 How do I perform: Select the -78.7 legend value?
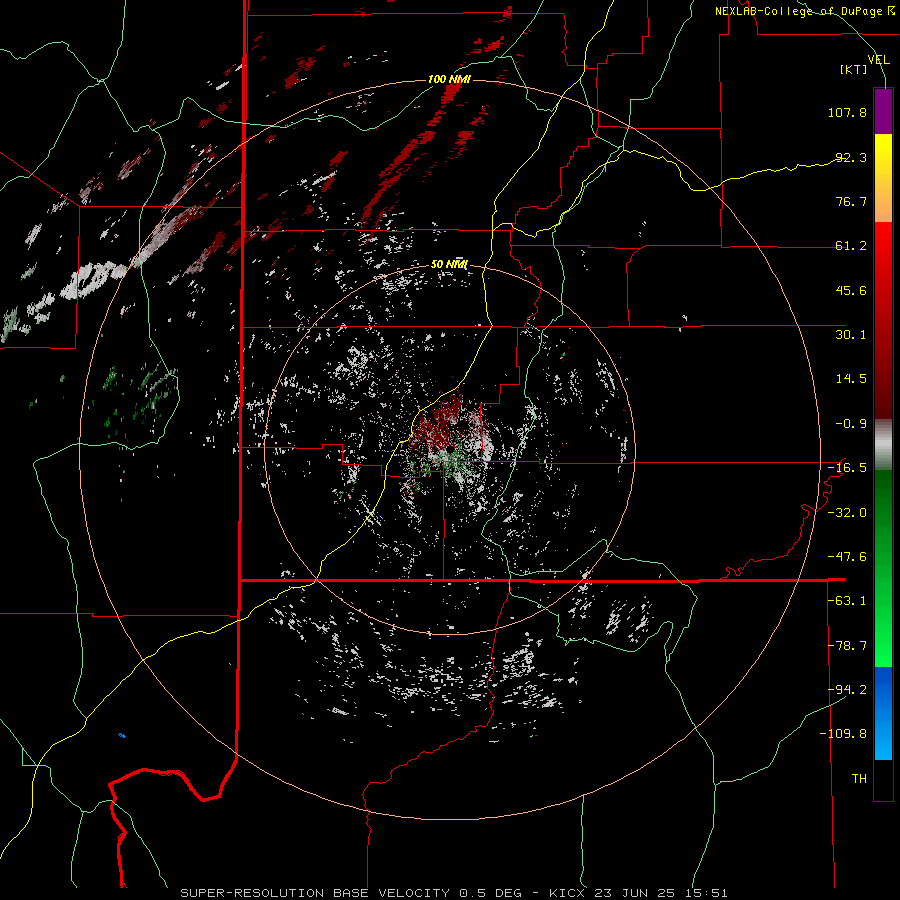847,646
